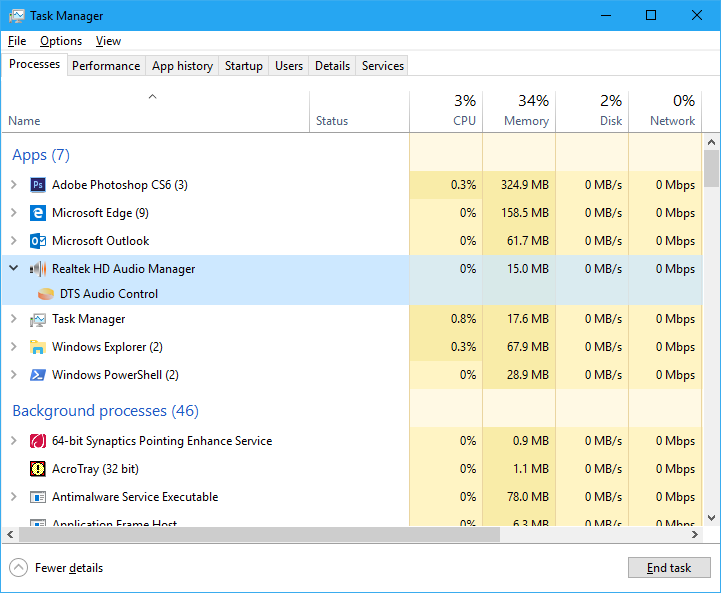The height and width of the screenshot is (593, 721).
Task: Click the DTS Audio Control icon
Action: coord(46,294)
